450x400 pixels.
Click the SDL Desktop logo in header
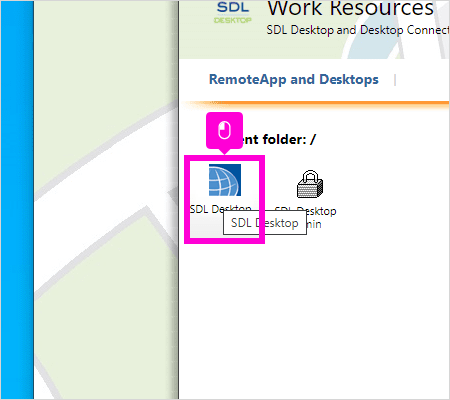233,12
